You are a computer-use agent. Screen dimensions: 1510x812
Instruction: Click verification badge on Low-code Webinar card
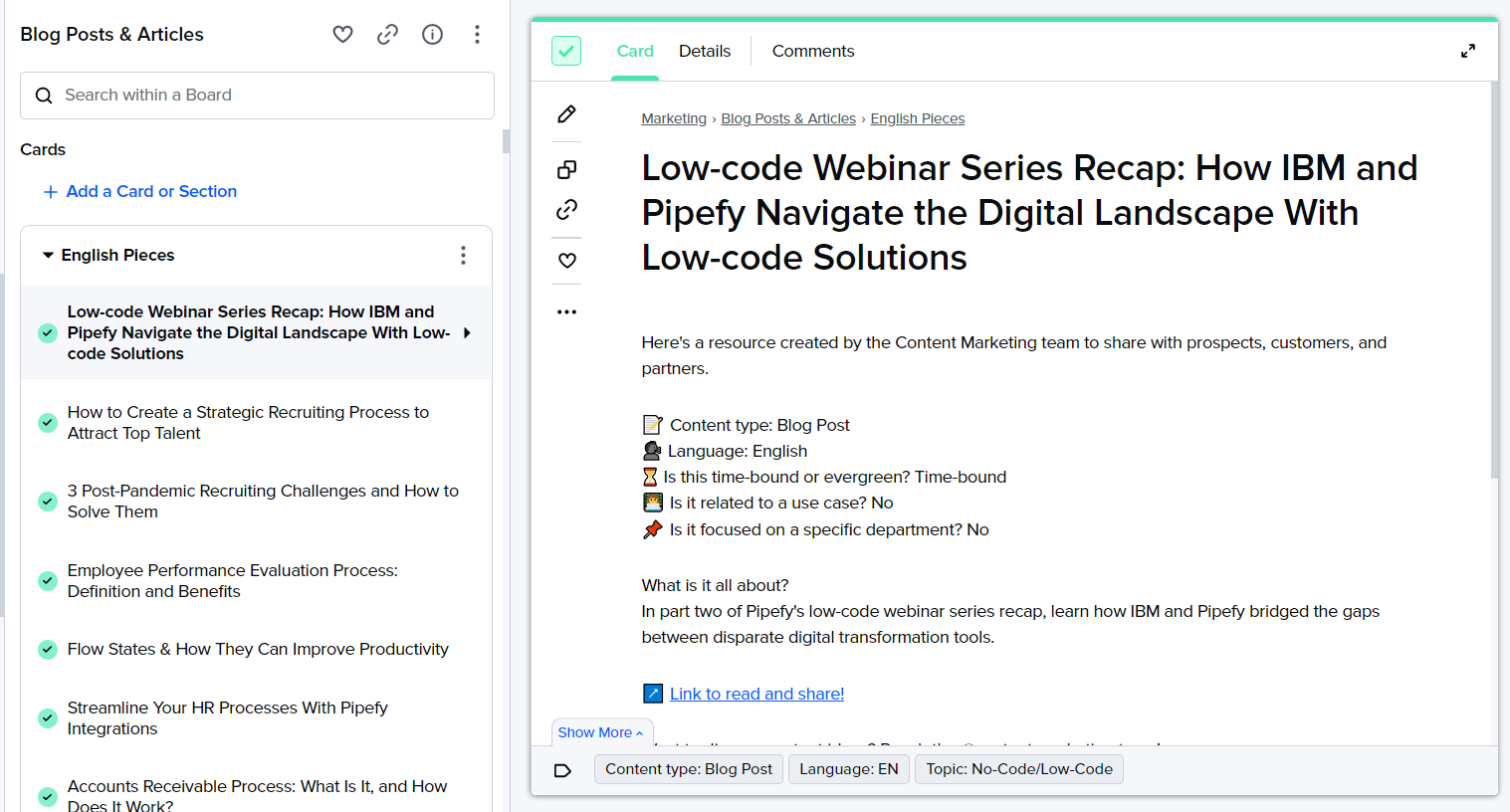(48, 333)
